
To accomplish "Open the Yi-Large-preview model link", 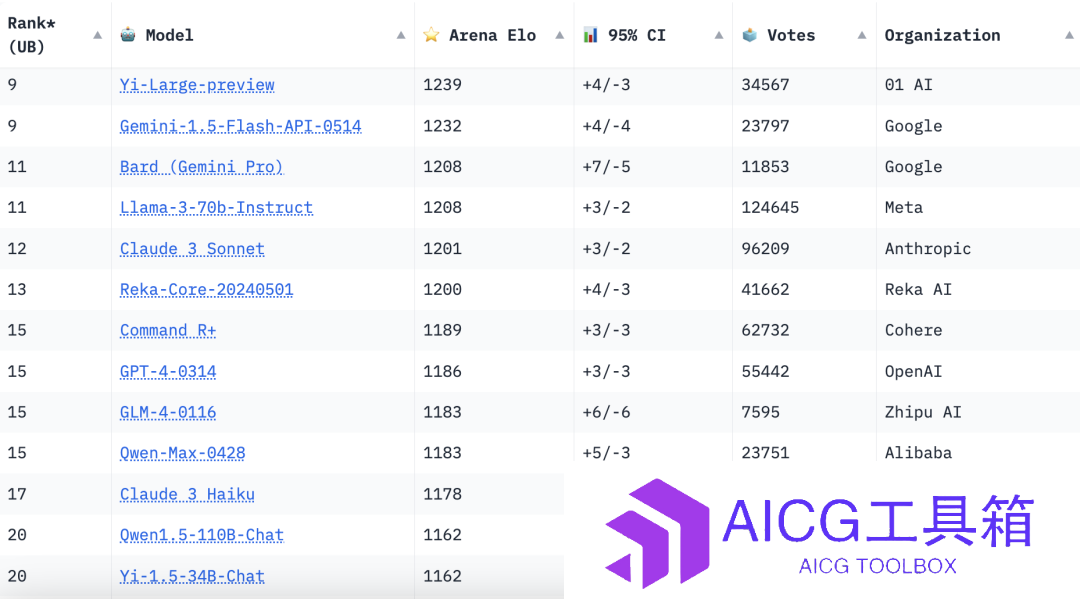I will click(197, 85).
